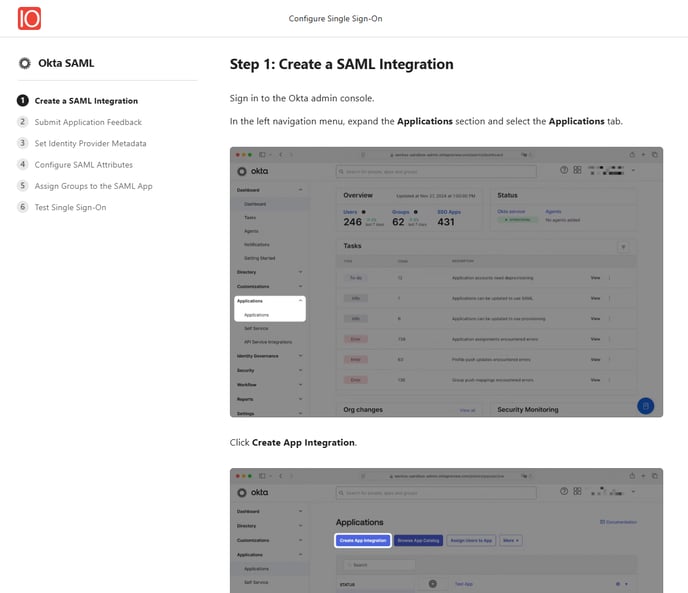Click the Documentation link in Applications screenshot
This screenshot has height=593, width=688.
click(618, 522)
